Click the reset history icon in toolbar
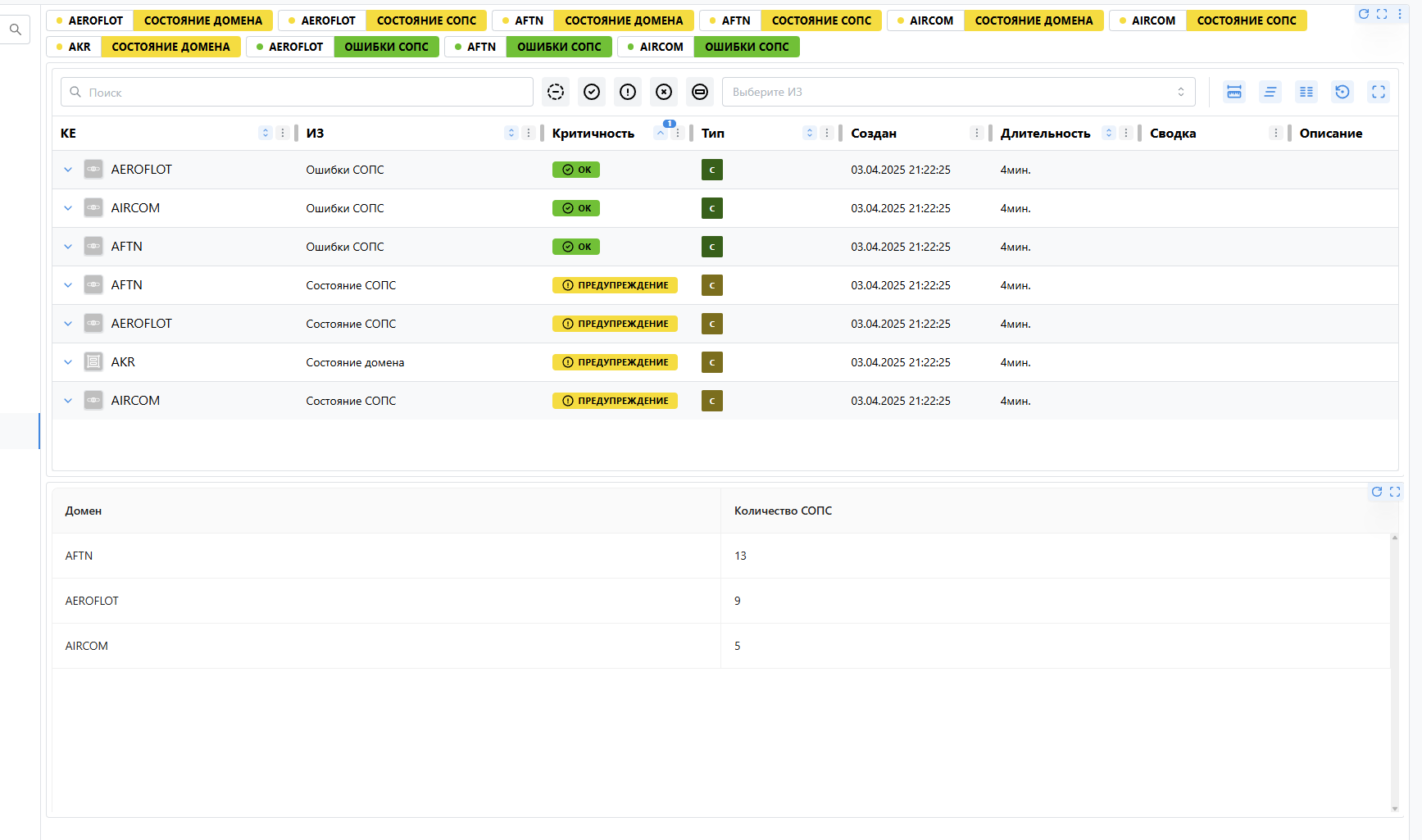 click(x=1342, y=92)
